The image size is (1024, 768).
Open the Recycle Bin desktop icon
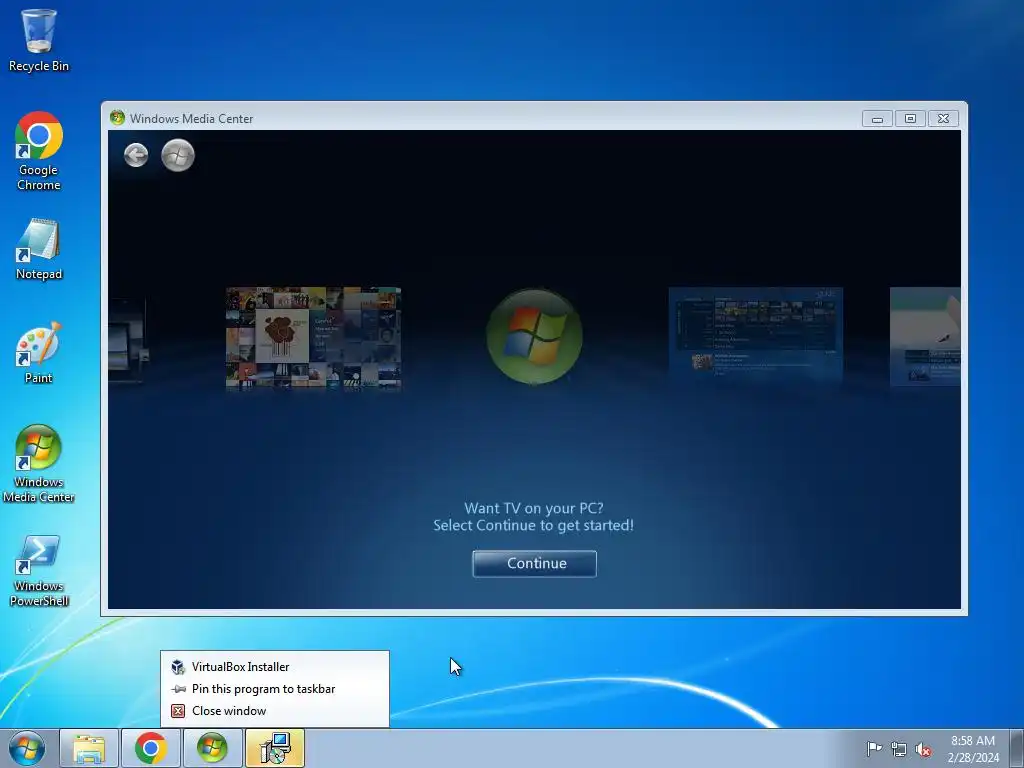[x=39, y=39]
